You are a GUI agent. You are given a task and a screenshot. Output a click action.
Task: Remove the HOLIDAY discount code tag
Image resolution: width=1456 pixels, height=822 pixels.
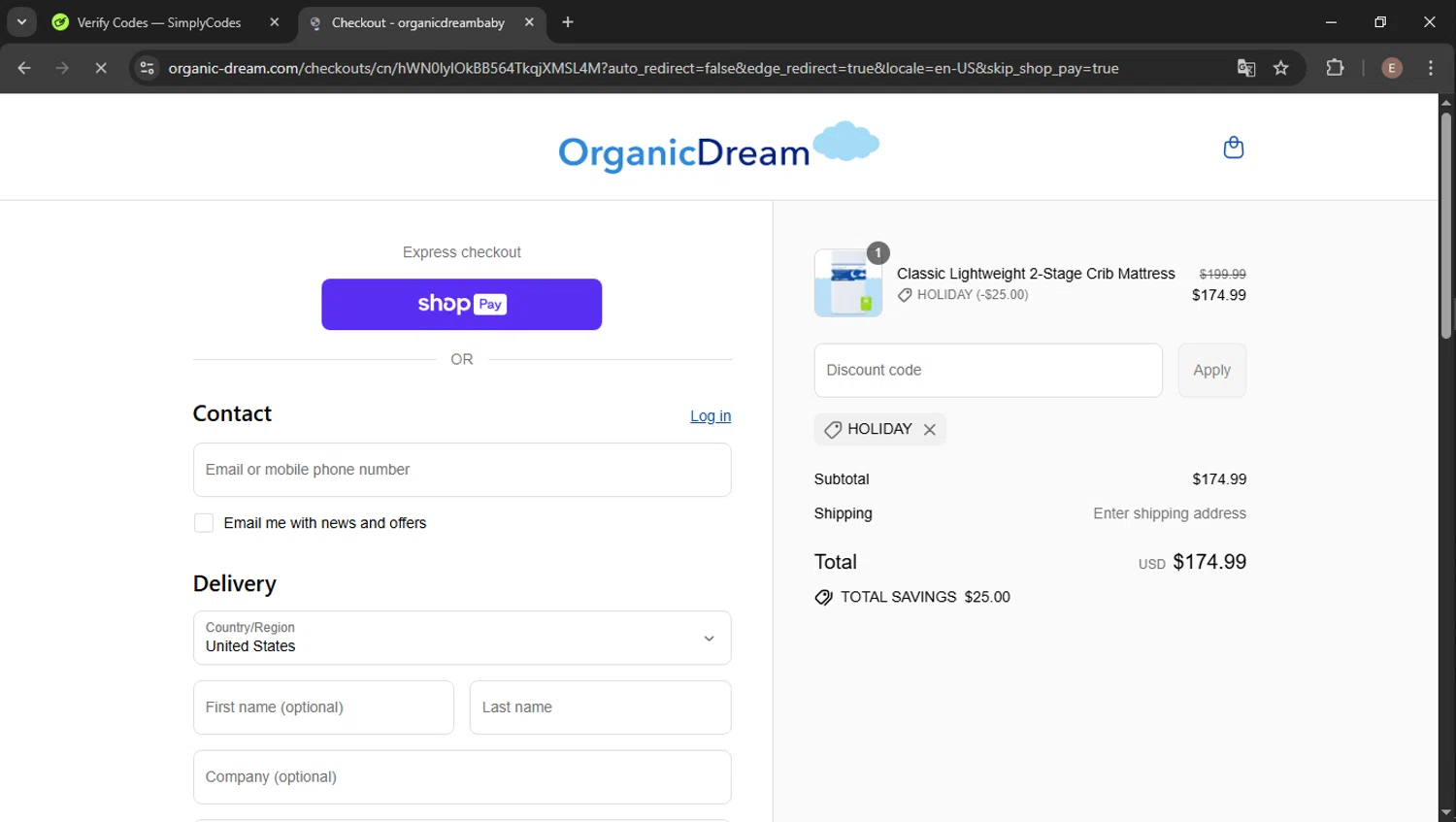929,430
